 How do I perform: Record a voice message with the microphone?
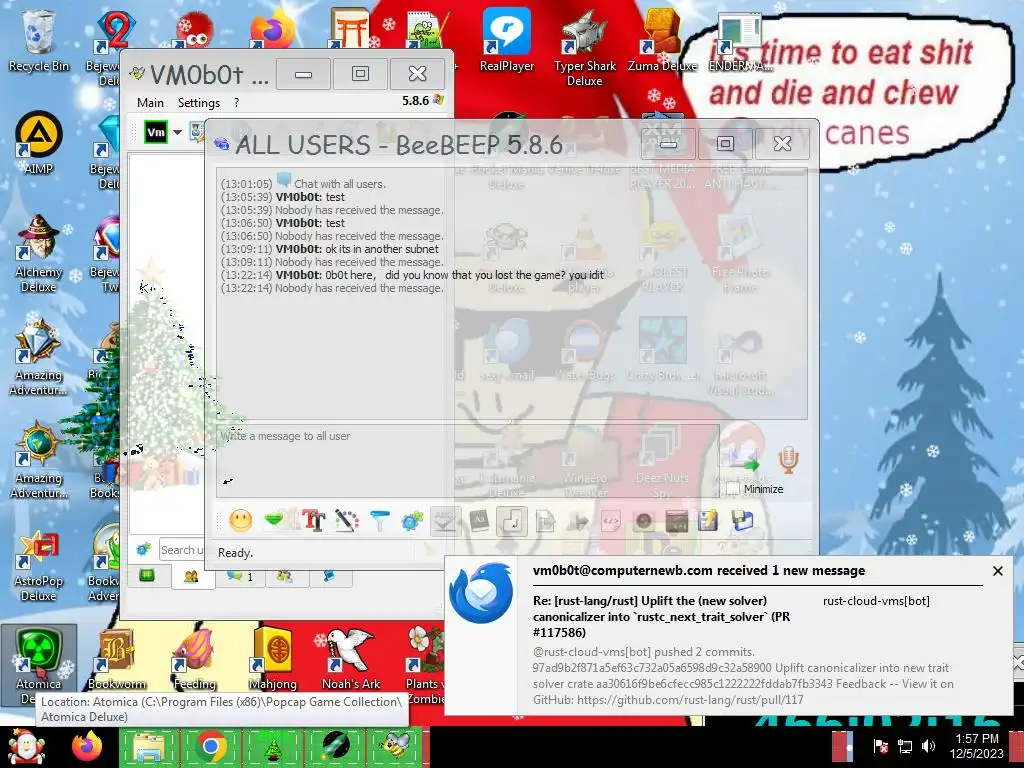coord(788,460)
